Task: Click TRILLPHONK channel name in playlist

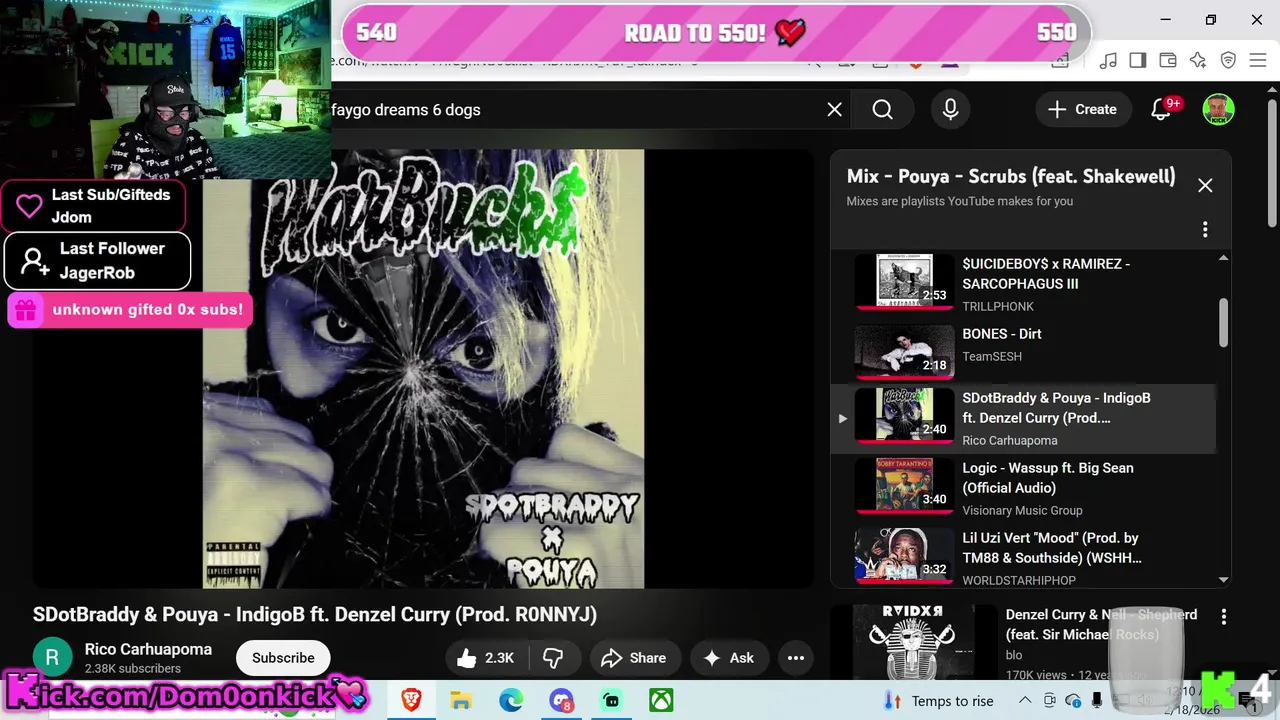Action: [x=998, y=307]
